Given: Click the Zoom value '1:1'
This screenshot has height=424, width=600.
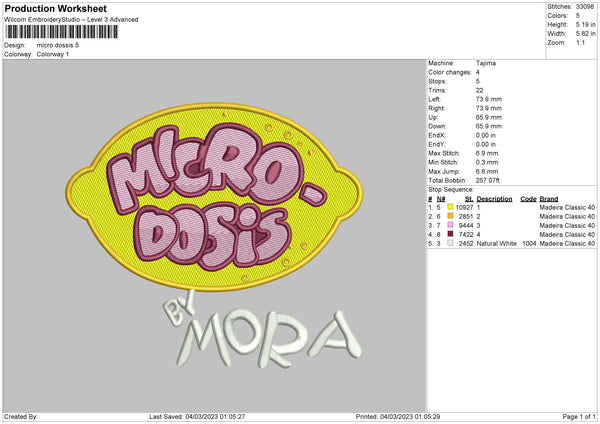Looking at the screenshot, I should tap(580, 43).
